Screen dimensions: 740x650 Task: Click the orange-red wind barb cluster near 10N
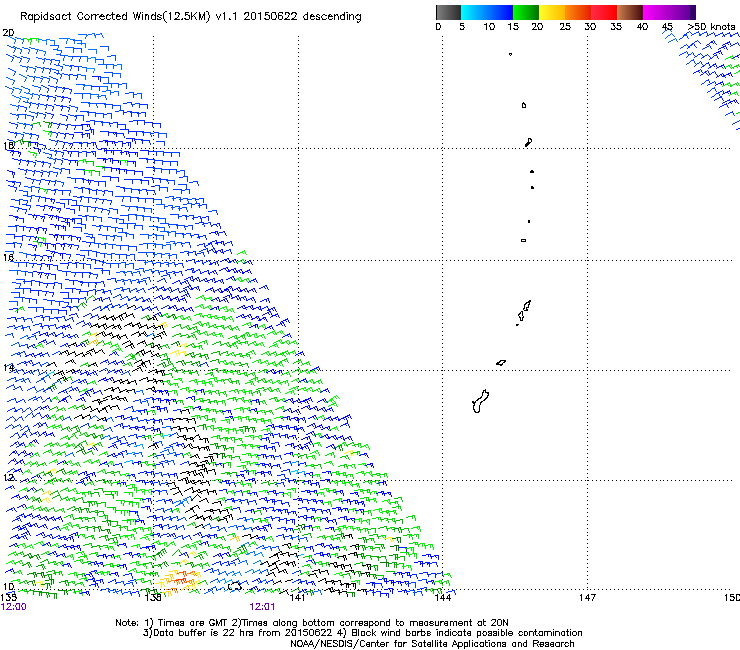pos(179,579)
